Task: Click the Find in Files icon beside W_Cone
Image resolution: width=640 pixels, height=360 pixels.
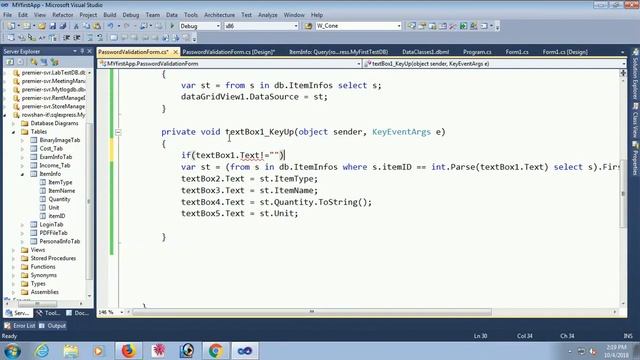Action: coord(308,26)
